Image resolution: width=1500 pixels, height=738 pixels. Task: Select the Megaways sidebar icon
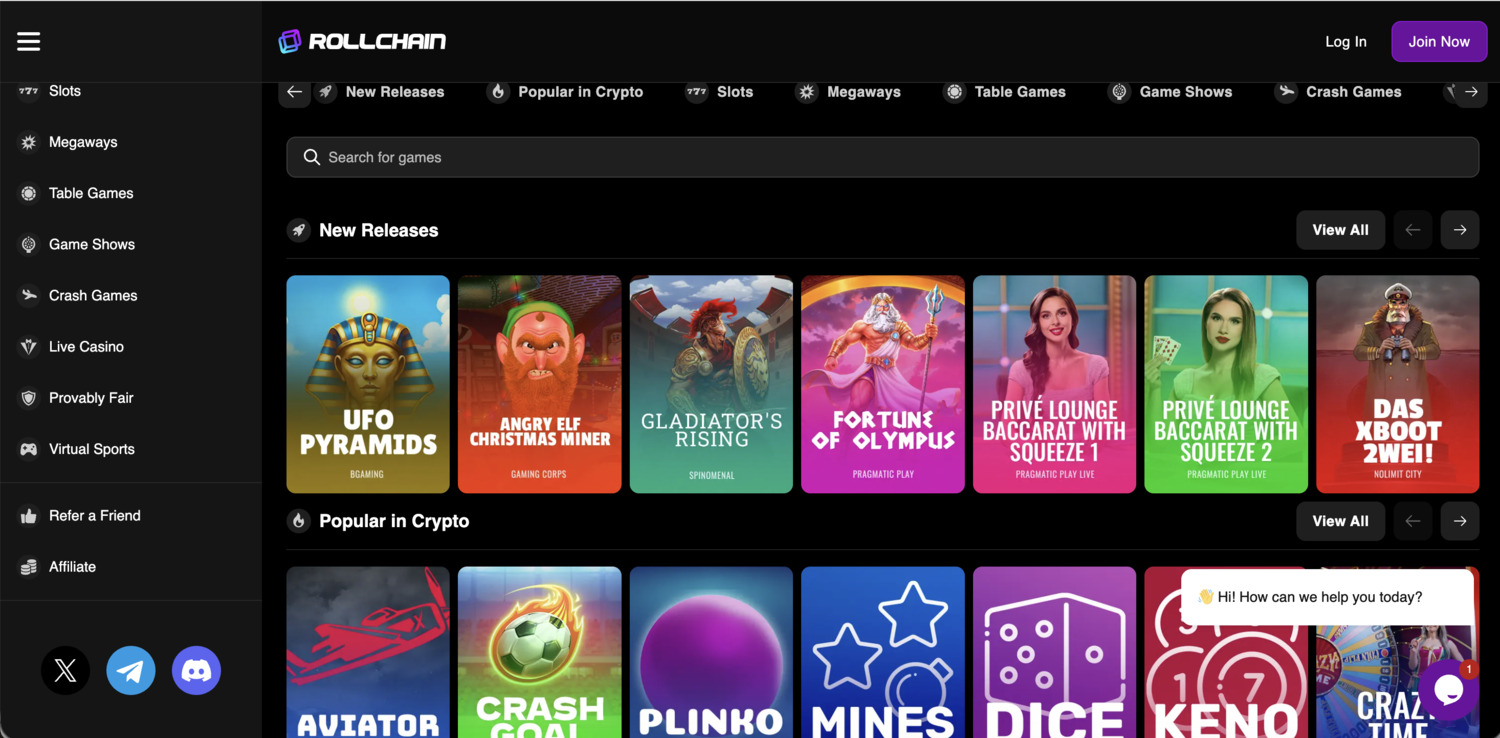click(x=29, y=142)
